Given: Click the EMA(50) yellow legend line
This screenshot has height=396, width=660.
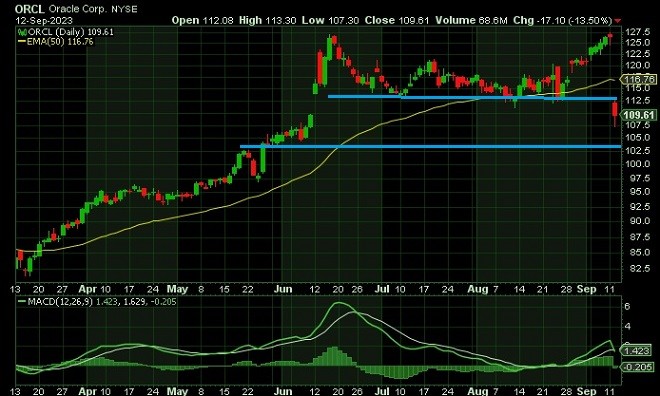Looking at the screenshot, I should pyautogui.click(x=22, y=42).
